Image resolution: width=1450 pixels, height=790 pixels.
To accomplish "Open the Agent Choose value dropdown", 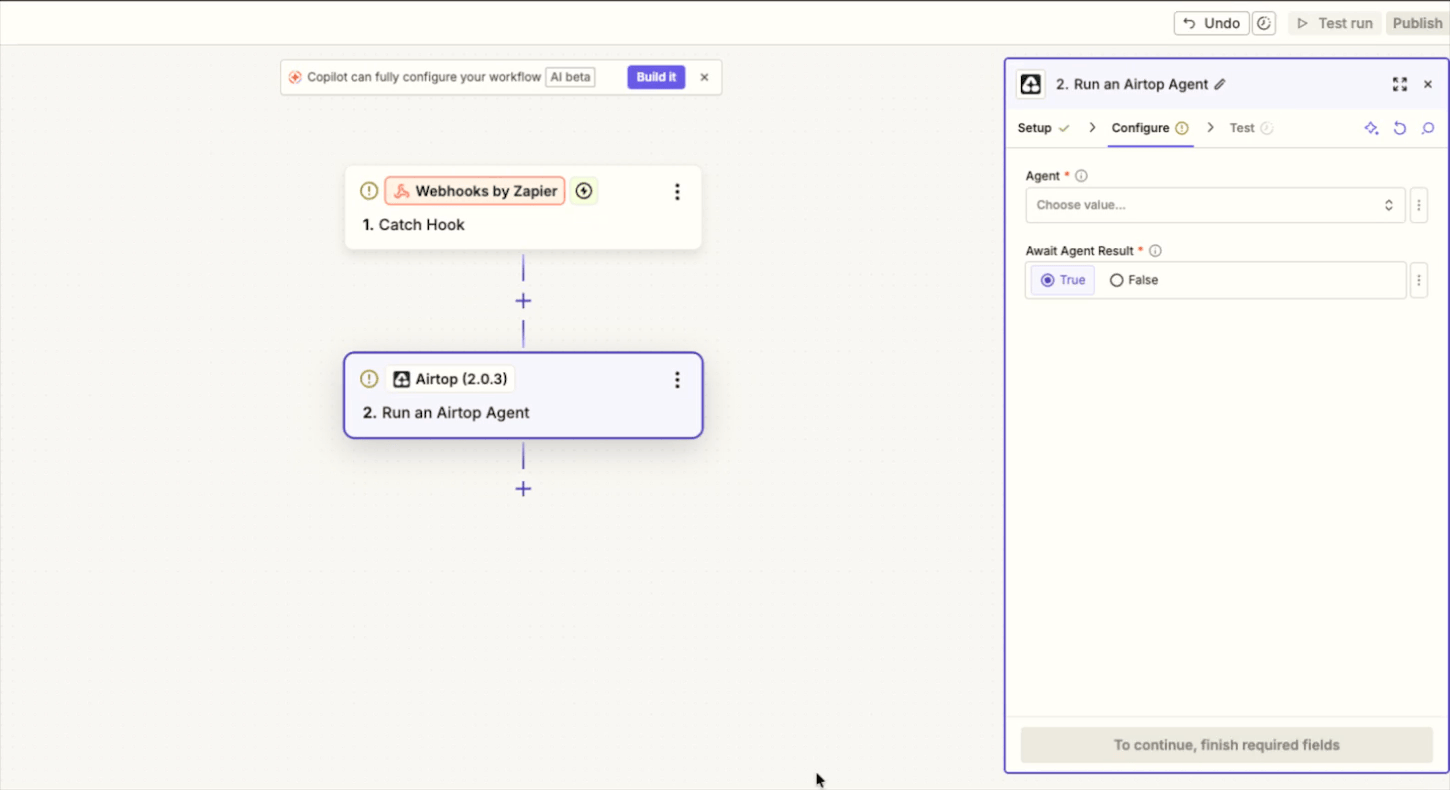I will pyautogui.click(x=1215, y=205).
